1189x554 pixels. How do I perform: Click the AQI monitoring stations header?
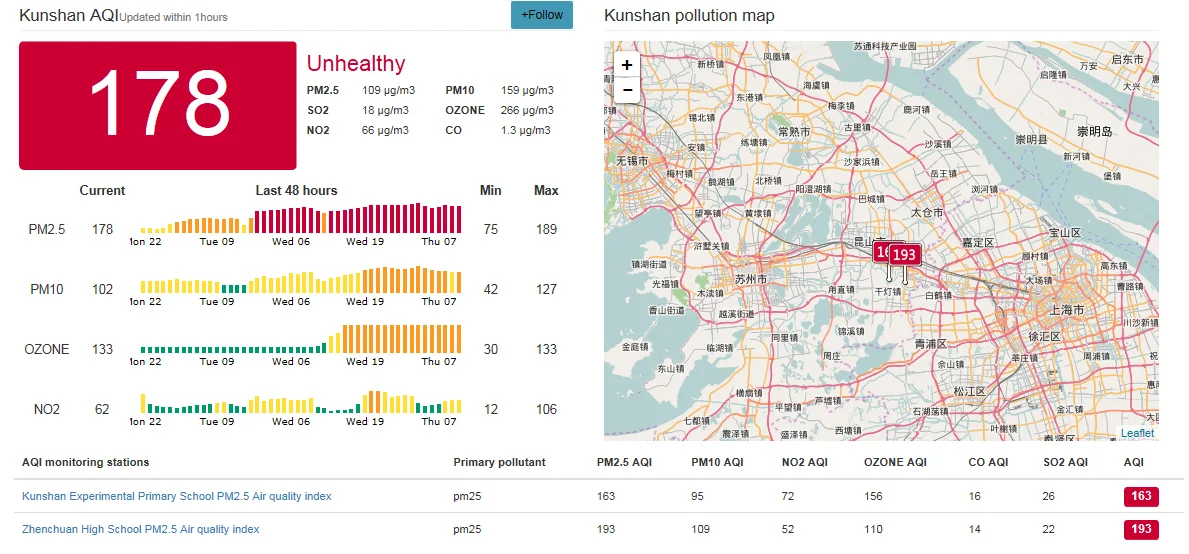85,462
